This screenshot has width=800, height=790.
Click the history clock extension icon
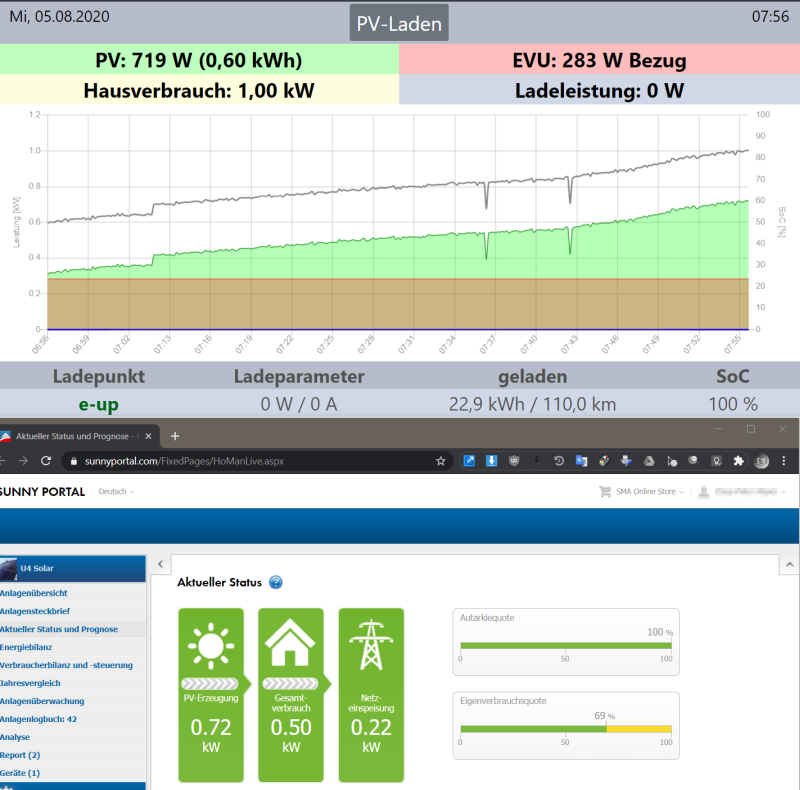pyautogui.click(x=559, y=461)
